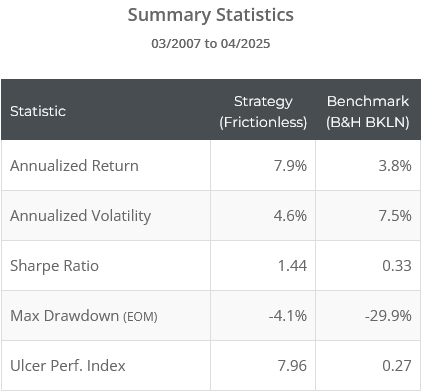Click the Statistic column header
Image resolution: width=421 pixels, height=391 pixels.
[38, 111]
